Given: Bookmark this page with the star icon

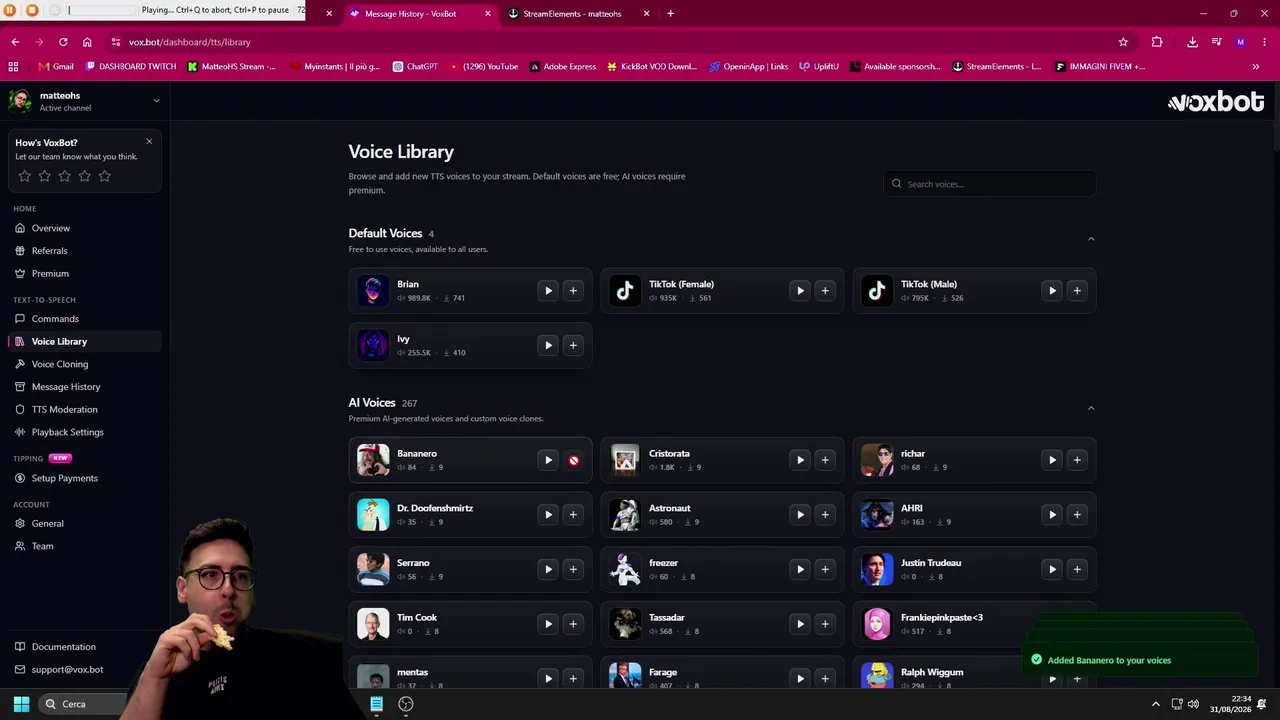Looking at the screenshot, I should (1123, 42).
